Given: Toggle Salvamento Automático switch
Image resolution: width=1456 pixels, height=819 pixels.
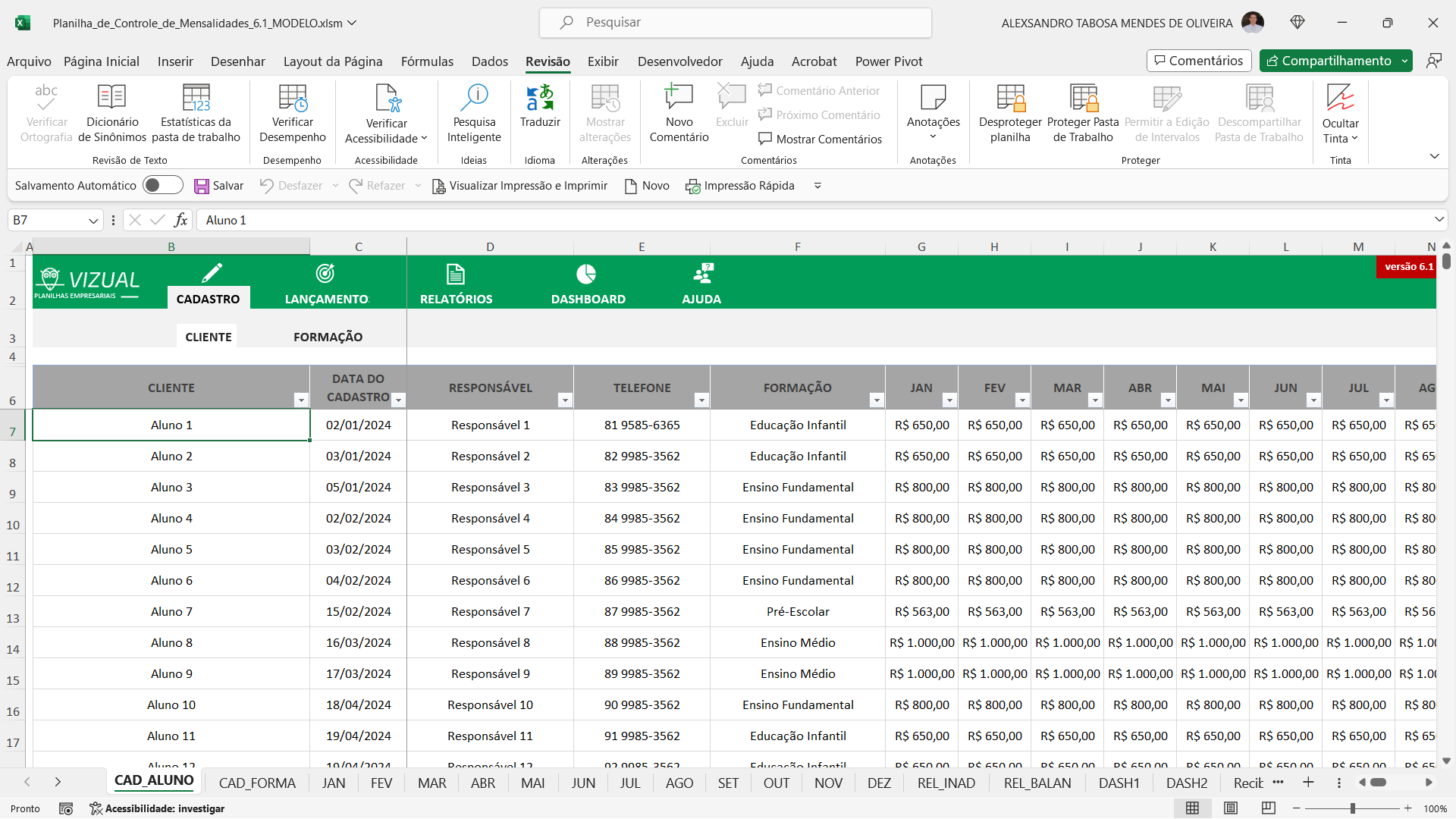Looking at the screenshot, I should click(x=162, y=185).
